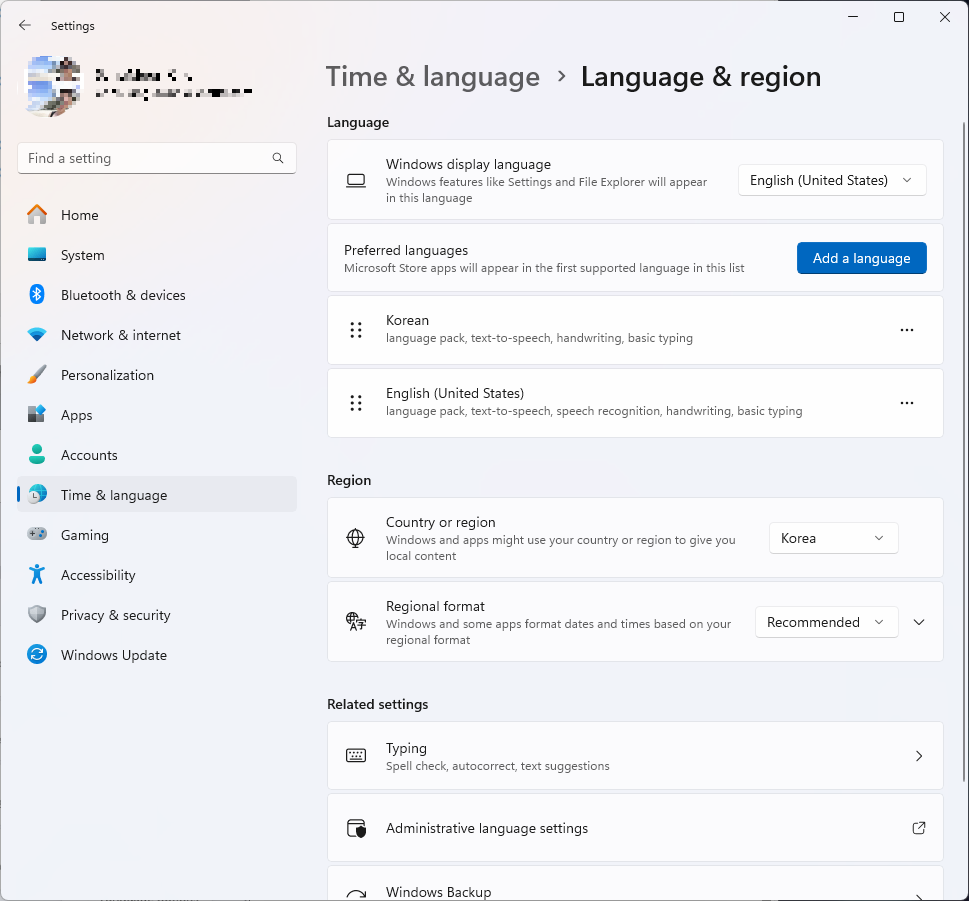Viewport: 969px width, 901px height.
Task: Select System in the sidebar
Action: [x=157, y=255]
